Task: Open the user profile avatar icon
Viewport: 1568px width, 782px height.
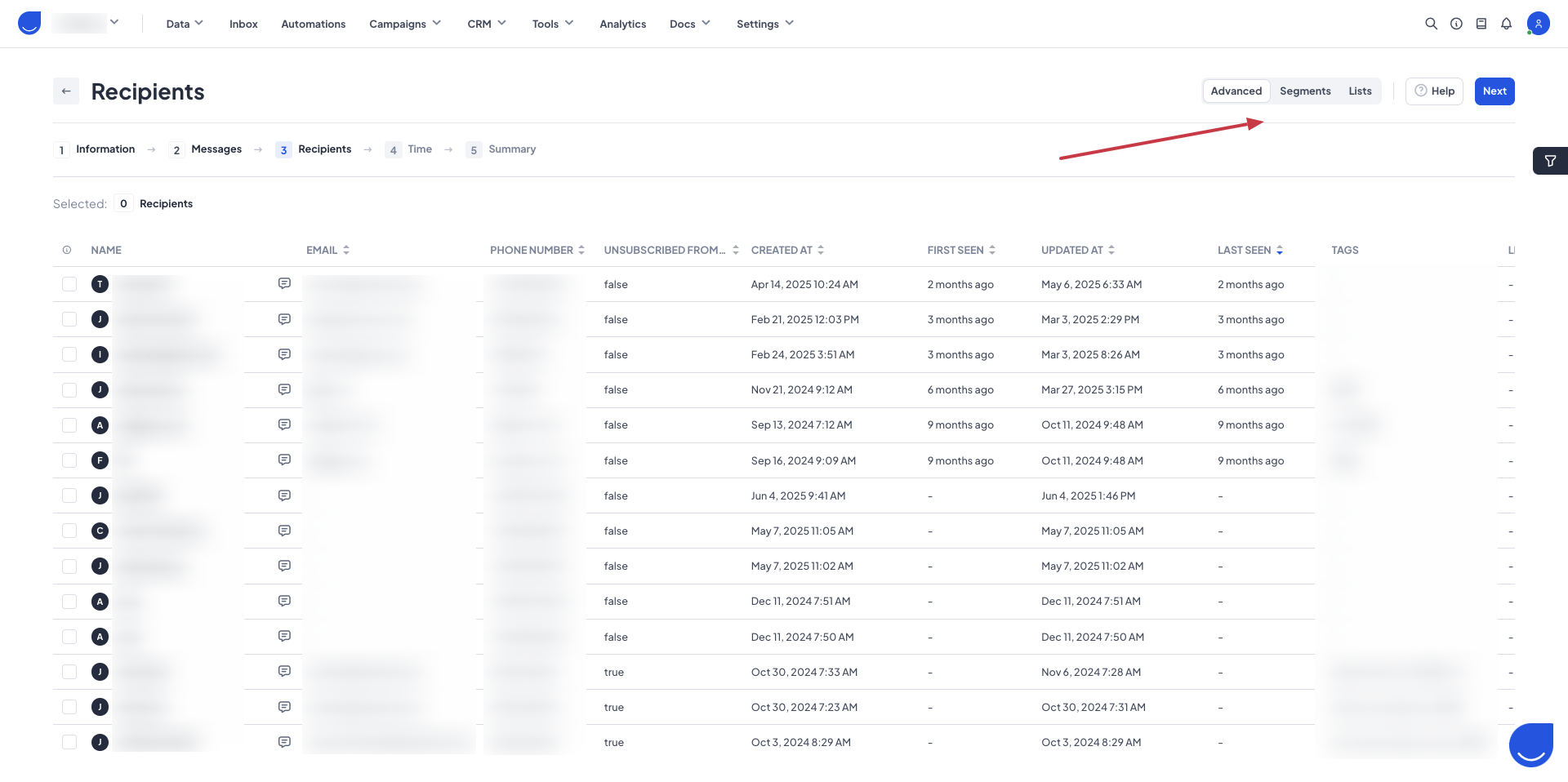Action: click(x=1538, y=24)
